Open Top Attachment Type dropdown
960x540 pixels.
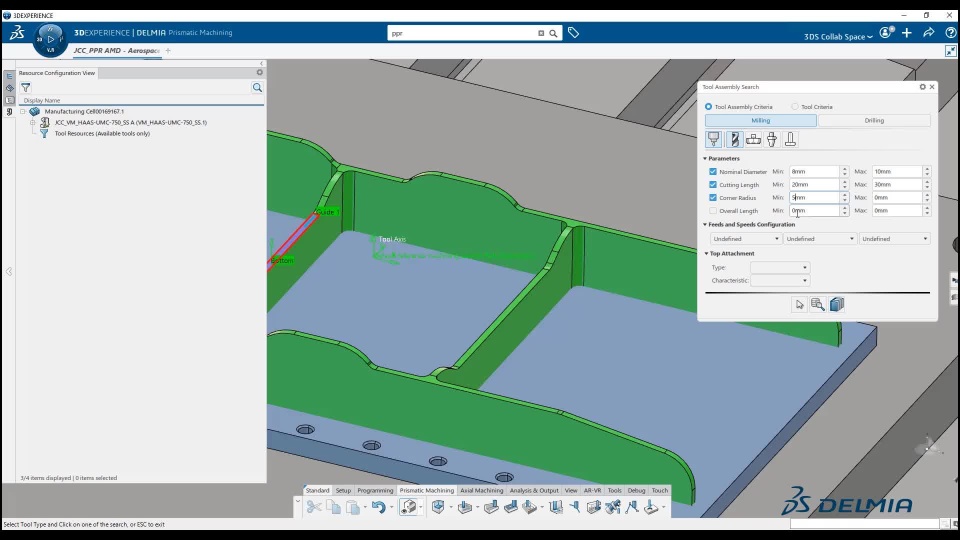point(779,268)
